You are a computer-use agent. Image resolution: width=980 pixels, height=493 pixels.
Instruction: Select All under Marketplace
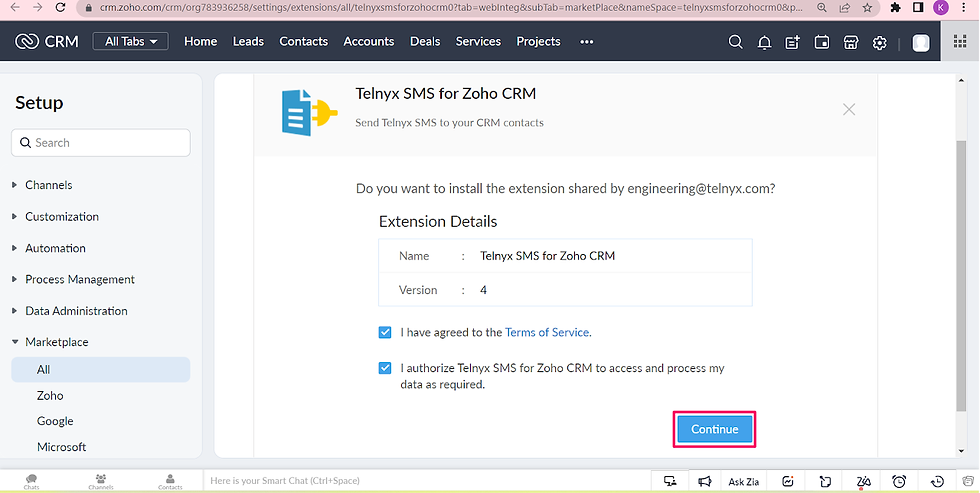(x=101, y=369)
